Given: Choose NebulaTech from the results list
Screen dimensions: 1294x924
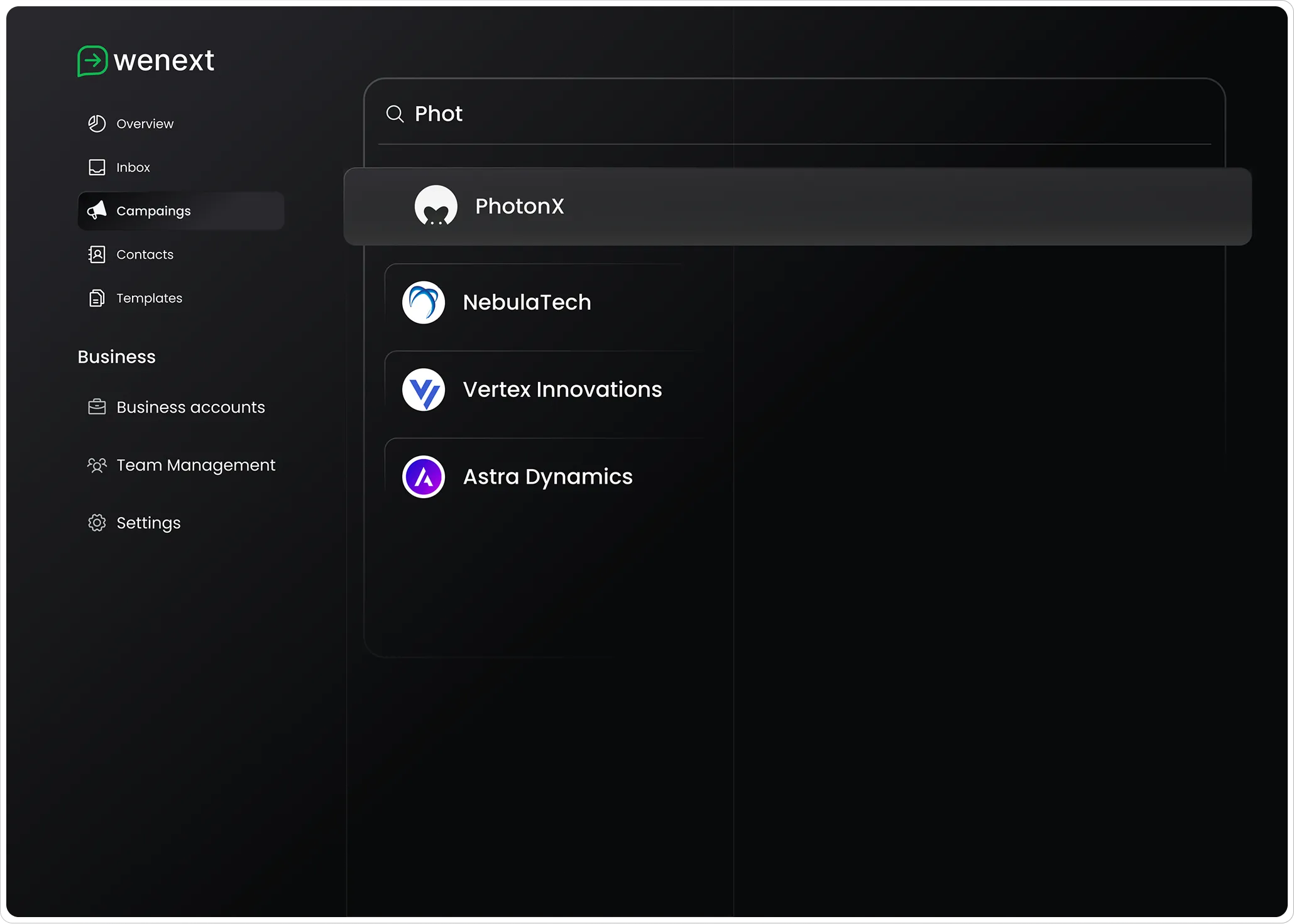Looking at the screenshot, I should click(527, 302).
